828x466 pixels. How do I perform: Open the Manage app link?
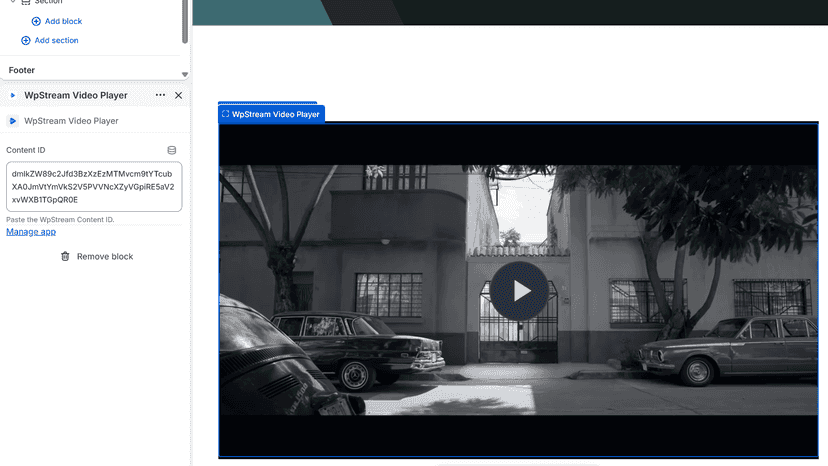tap(31, 231)
